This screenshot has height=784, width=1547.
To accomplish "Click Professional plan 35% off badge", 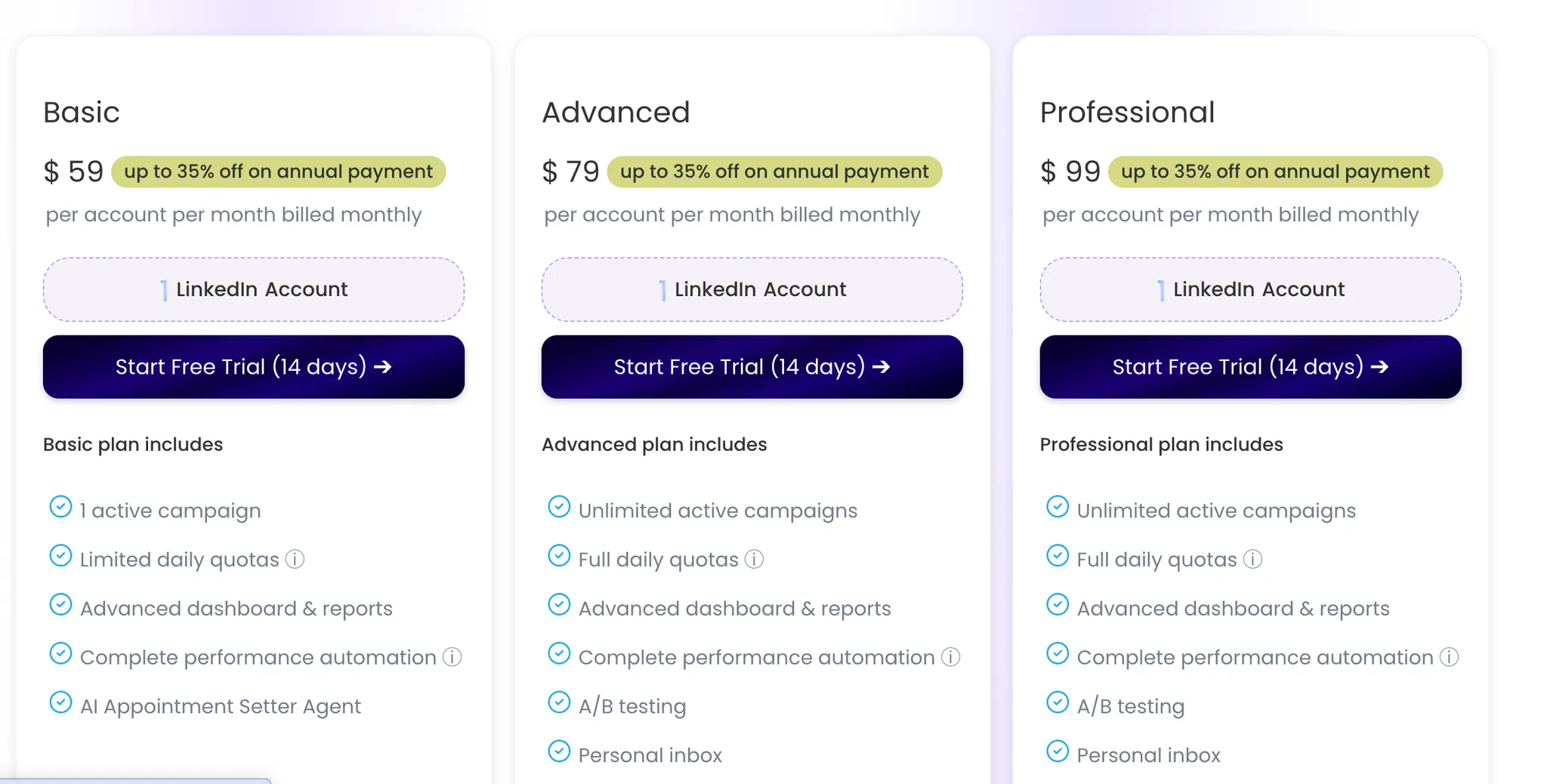I will tap(1275, 171).
